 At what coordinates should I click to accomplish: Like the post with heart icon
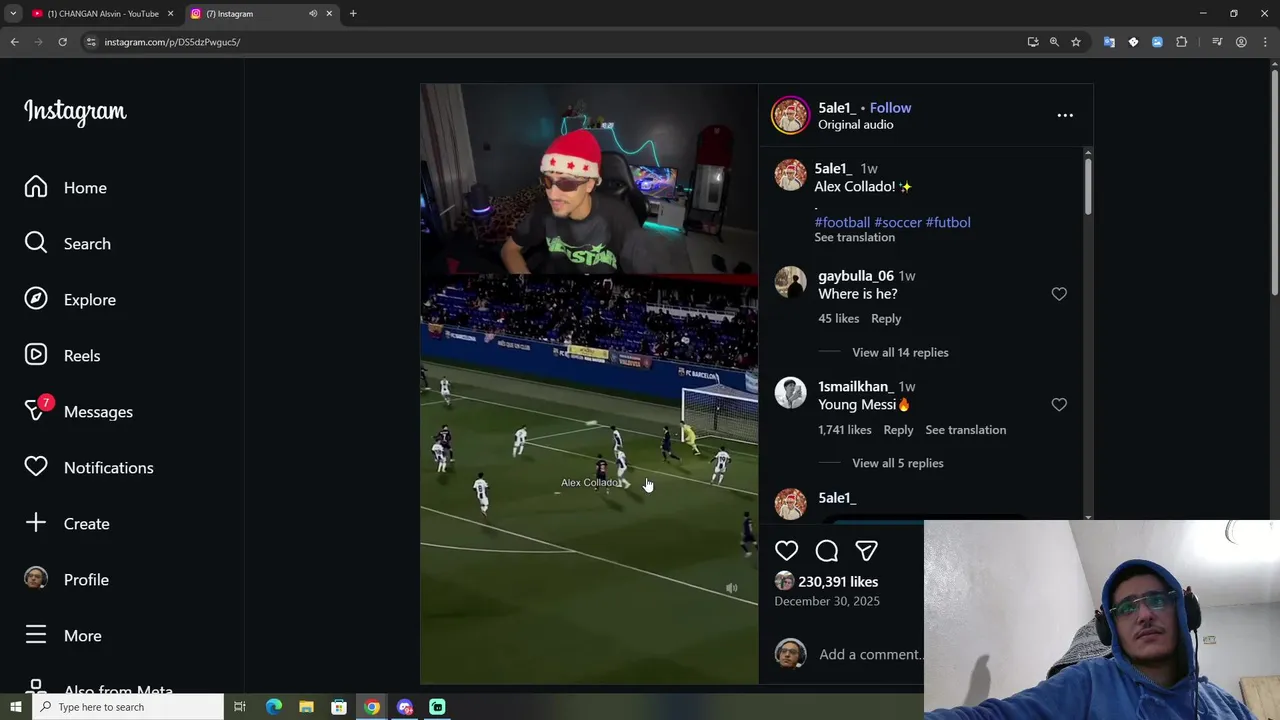(787, 551)
